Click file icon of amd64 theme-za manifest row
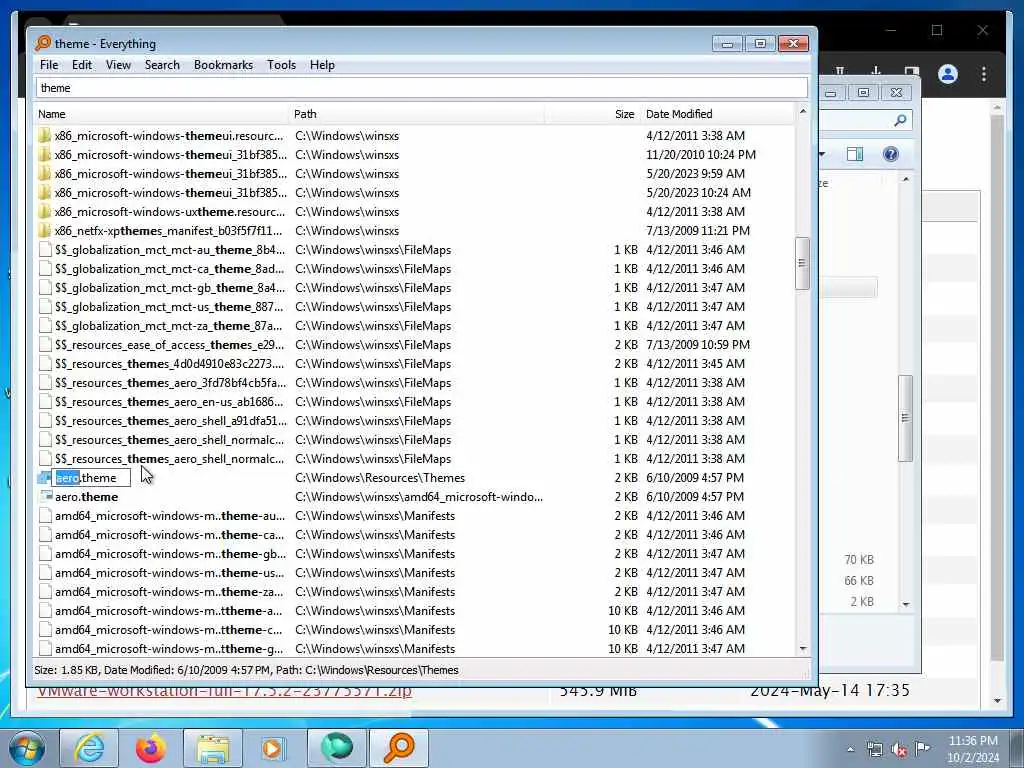This screenshot has height=768, width=1024. coord(45,592)
